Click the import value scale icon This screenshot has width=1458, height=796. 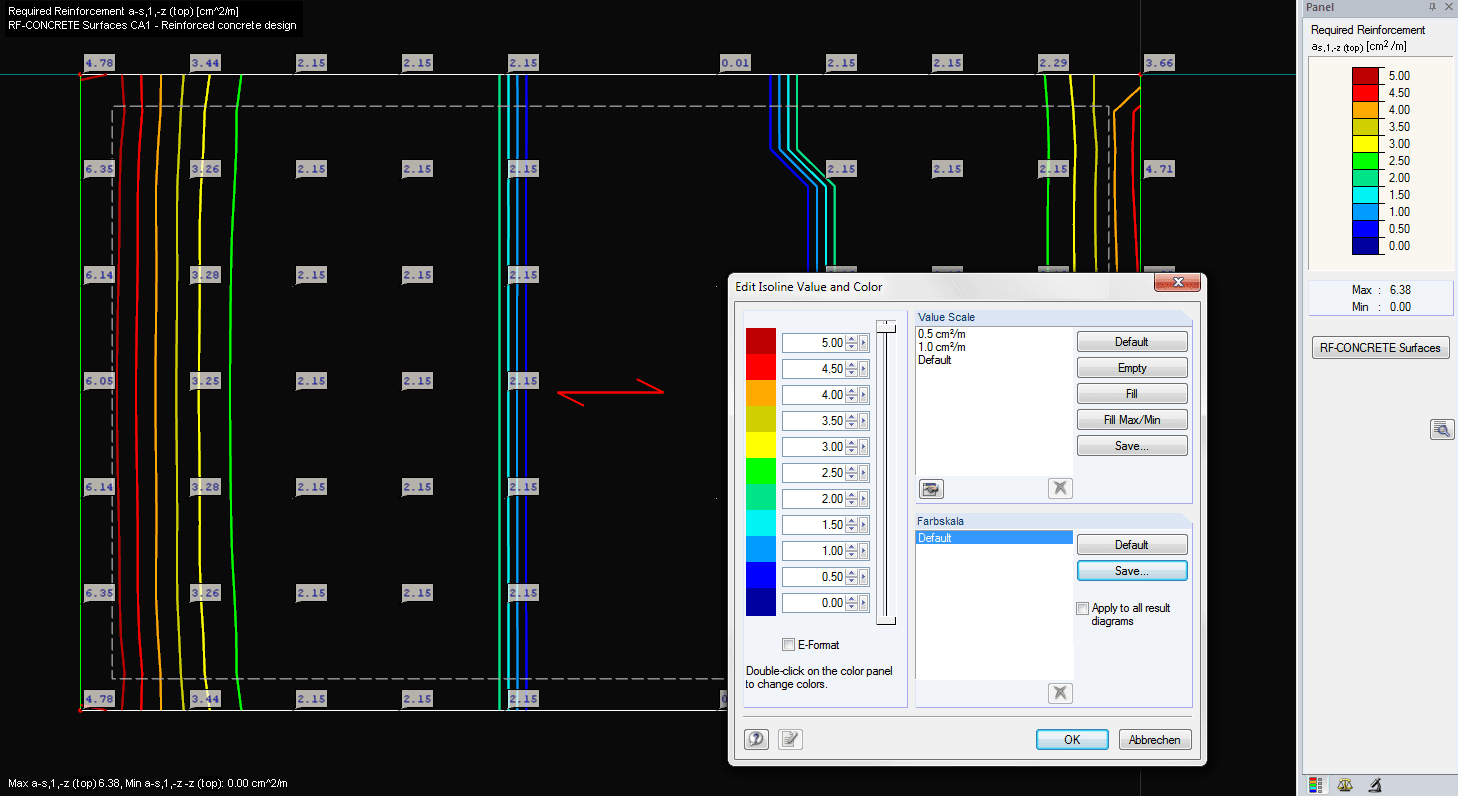click(x=931, y=489)
